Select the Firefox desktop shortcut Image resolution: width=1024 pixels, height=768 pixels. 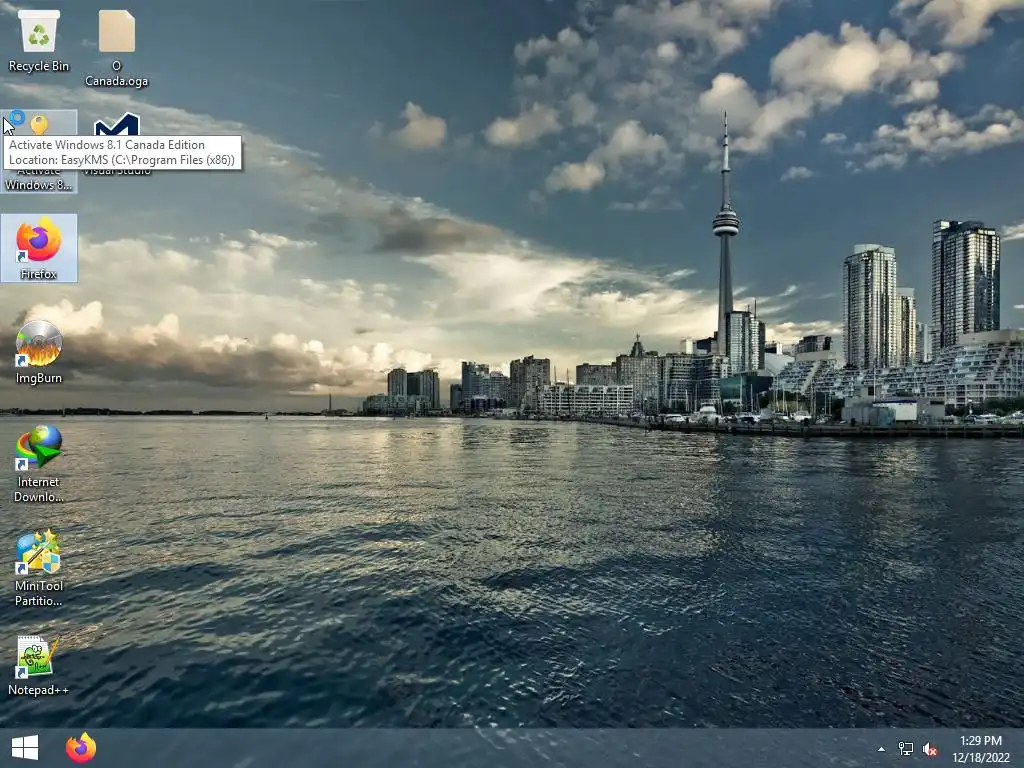coord(39,248)
